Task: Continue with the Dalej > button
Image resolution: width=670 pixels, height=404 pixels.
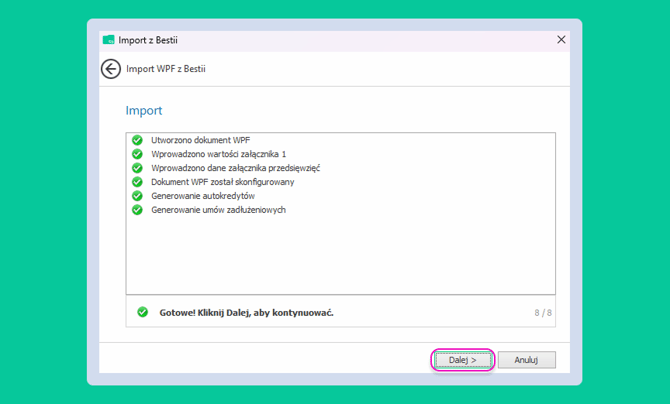Action: click(463, 360)
